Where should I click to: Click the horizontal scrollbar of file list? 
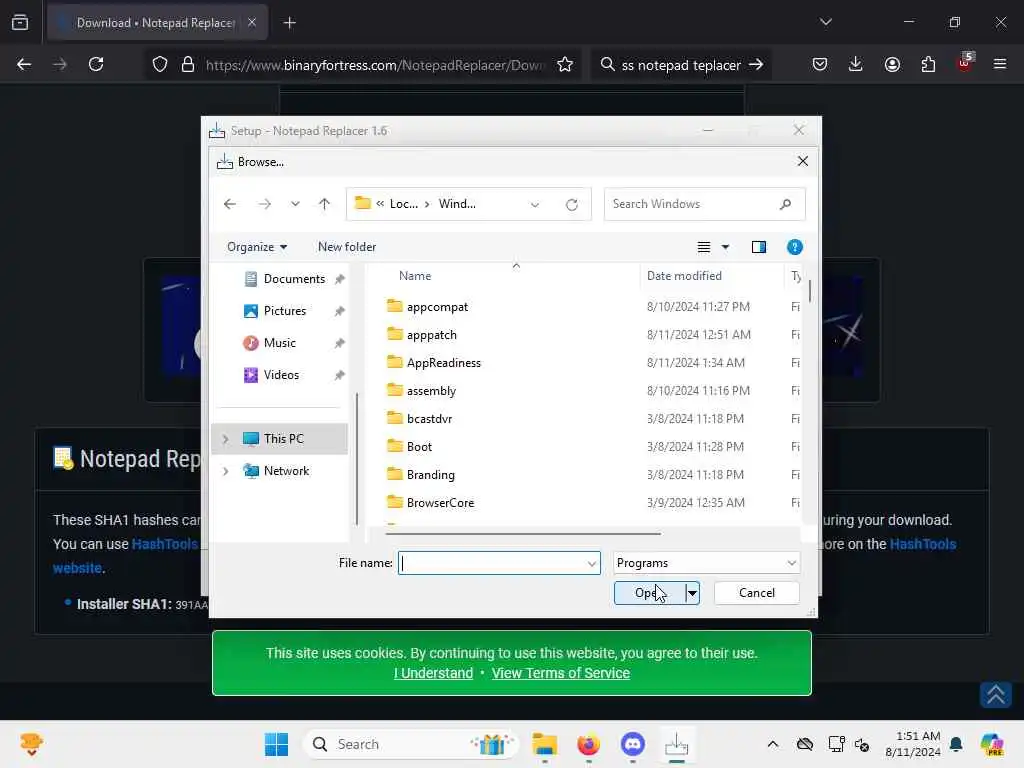coord(523,534)
